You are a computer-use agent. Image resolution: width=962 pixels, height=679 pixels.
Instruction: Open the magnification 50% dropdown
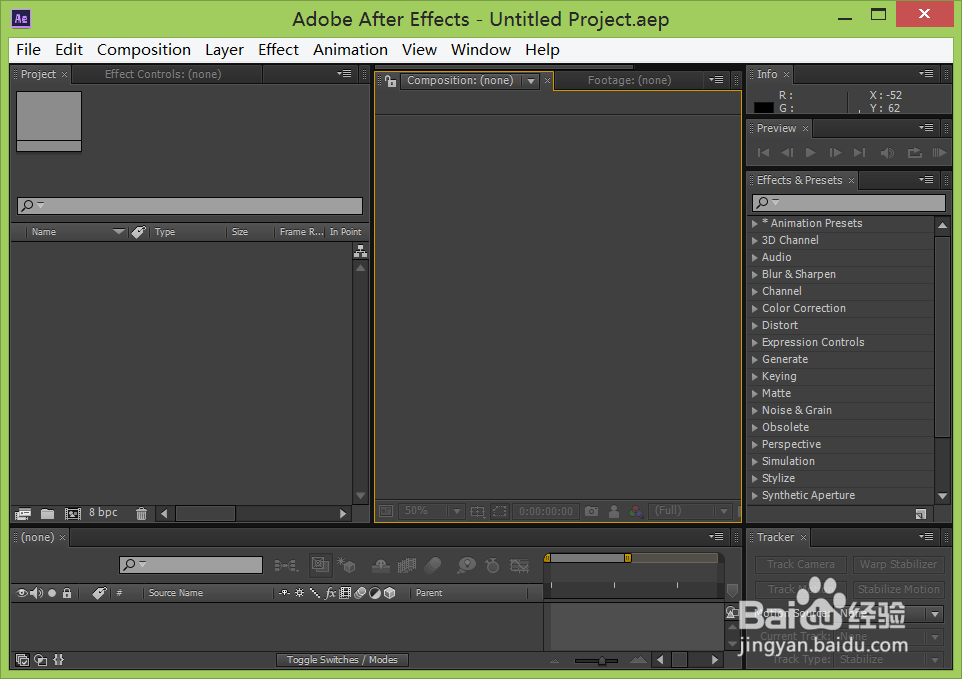click(431, 511)
